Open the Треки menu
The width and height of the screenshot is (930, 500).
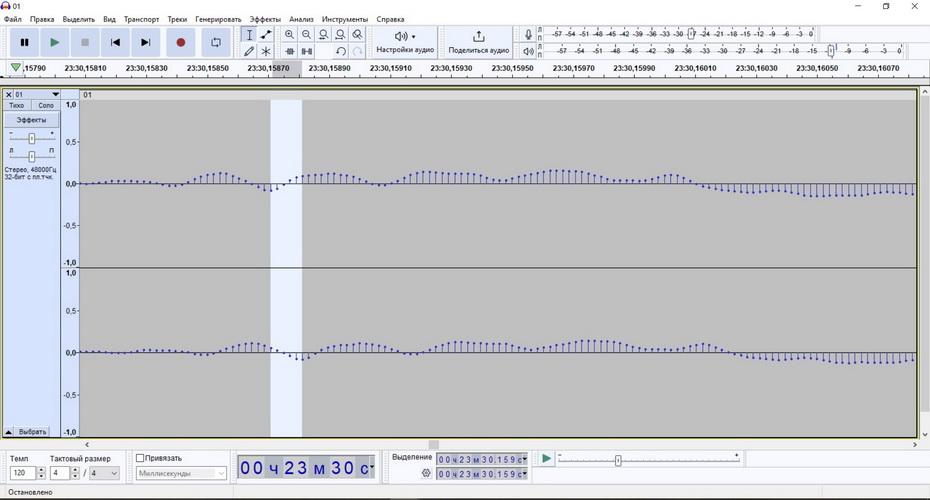click(x=177, y=19)
